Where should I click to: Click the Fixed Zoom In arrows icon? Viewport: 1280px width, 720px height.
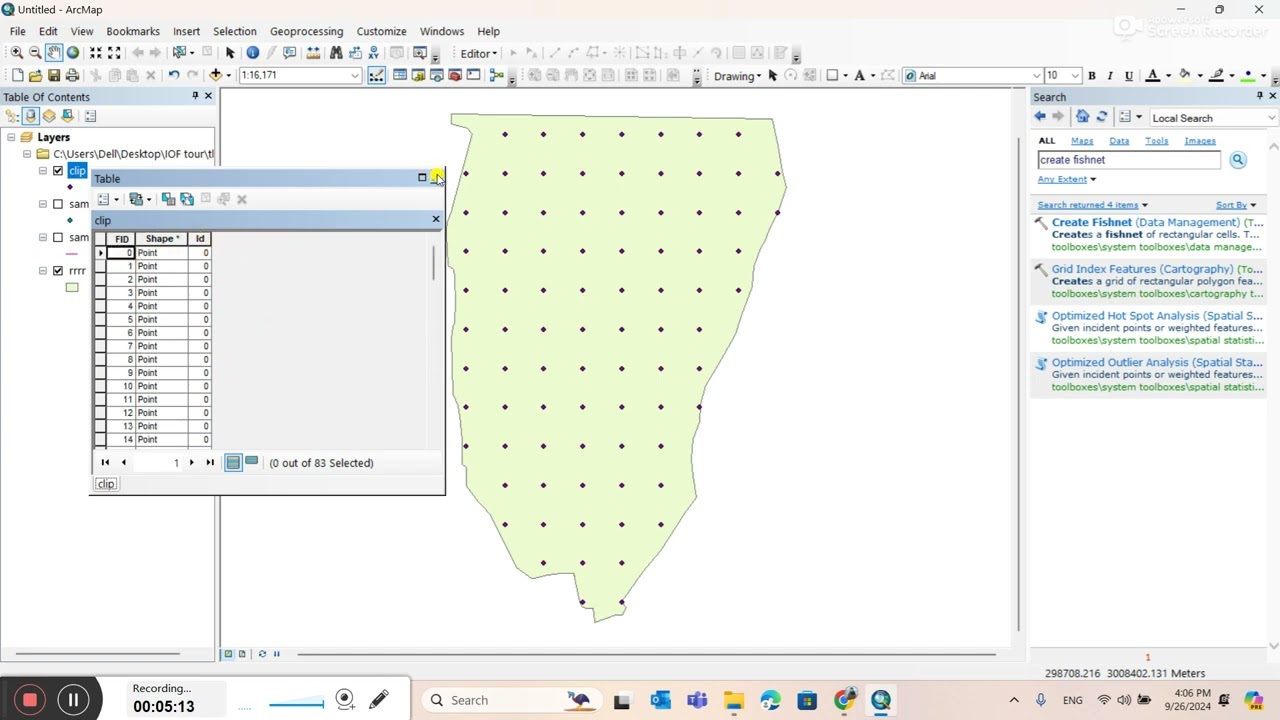96,53
